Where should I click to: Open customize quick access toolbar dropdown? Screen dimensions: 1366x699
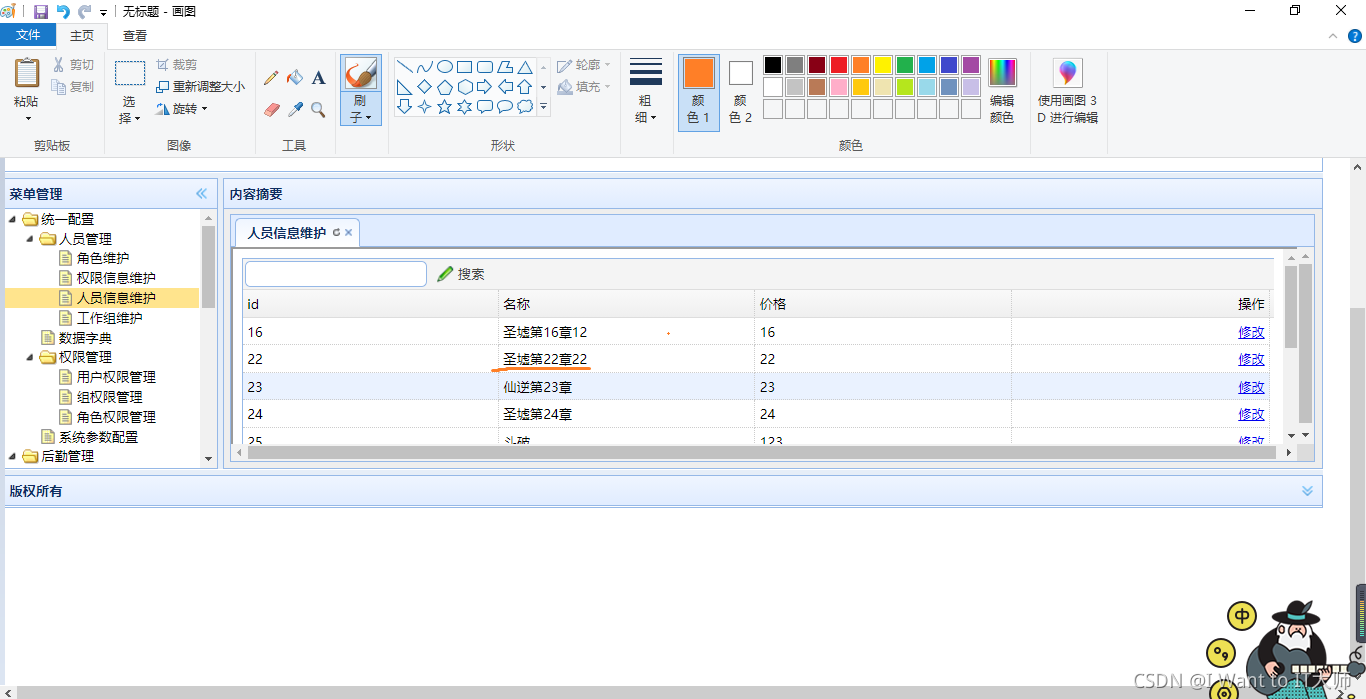pyautogui.click(x=103, y=12)
